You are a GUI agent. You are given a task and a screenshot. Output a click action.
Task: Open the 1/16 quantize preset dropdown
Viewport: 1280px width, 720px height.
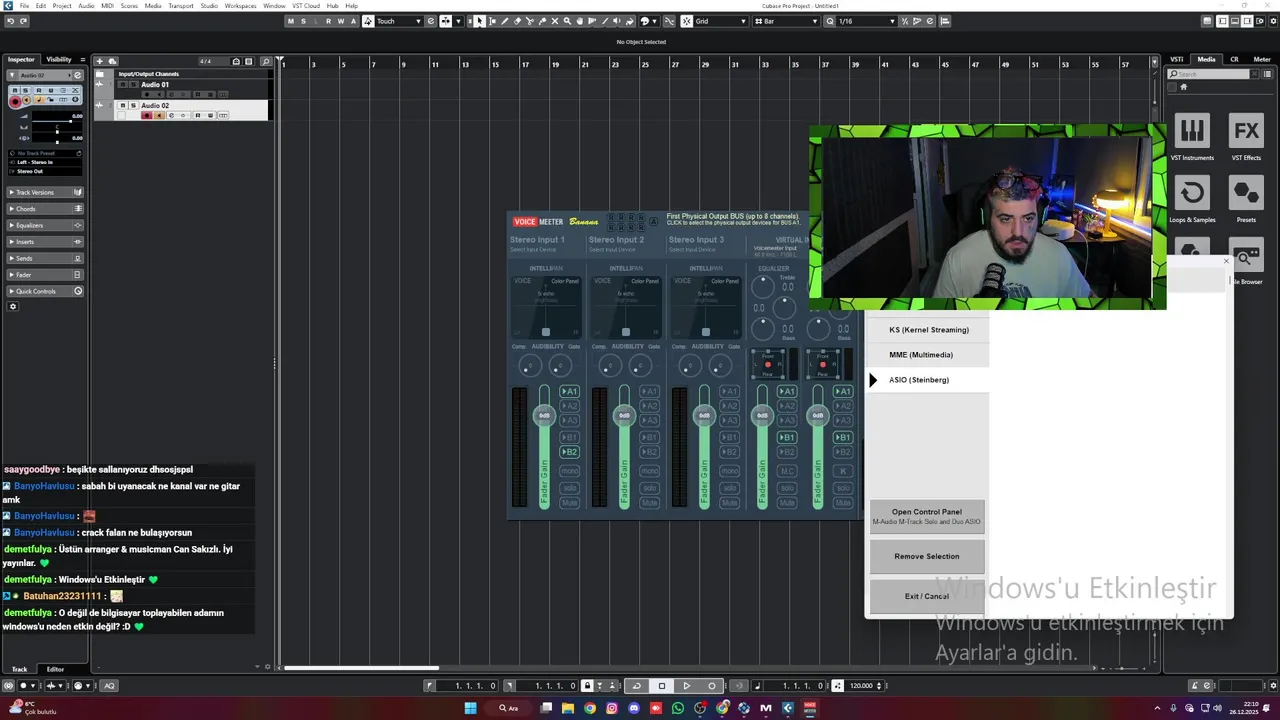[x=867, y=21]
